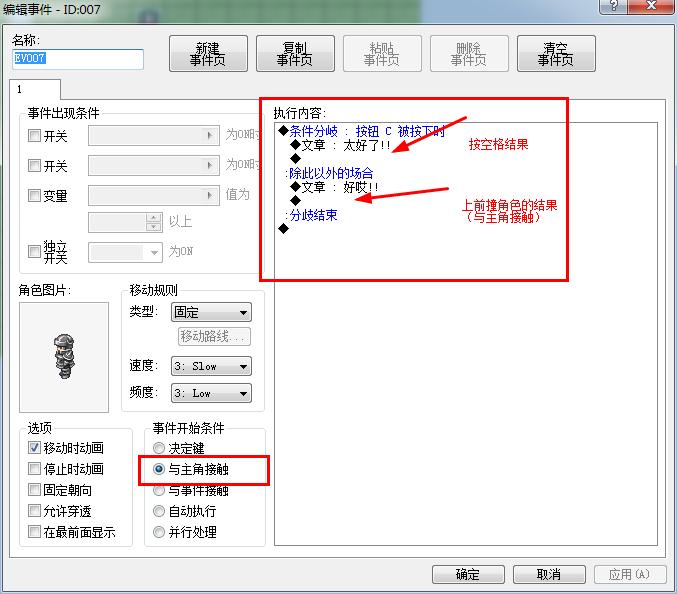
Task: Select the 与主角接触 trigger radio button
Action: 159,469
